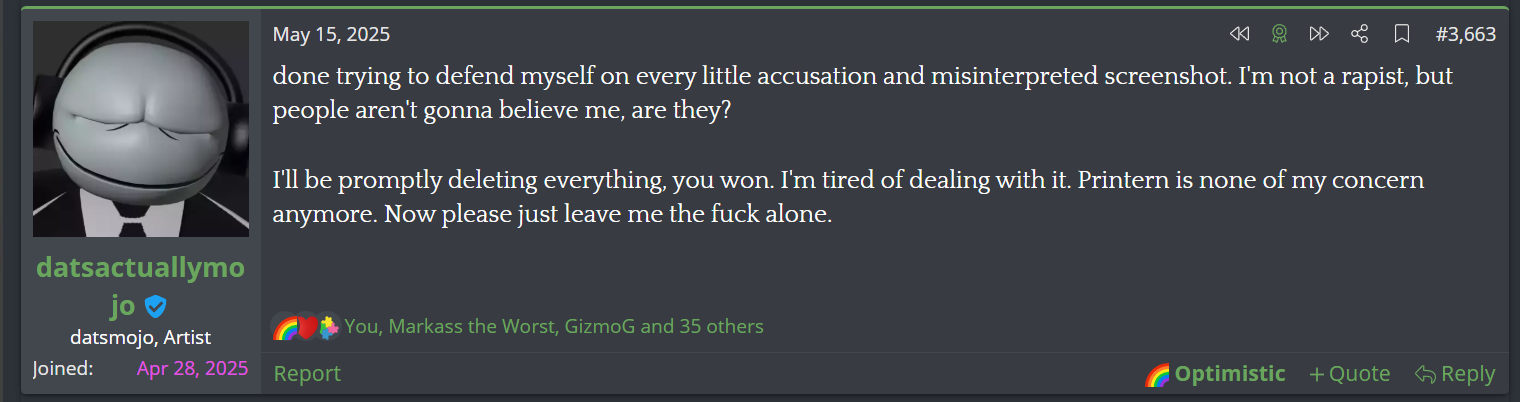Share this post via the share icon

(1359, 34)
